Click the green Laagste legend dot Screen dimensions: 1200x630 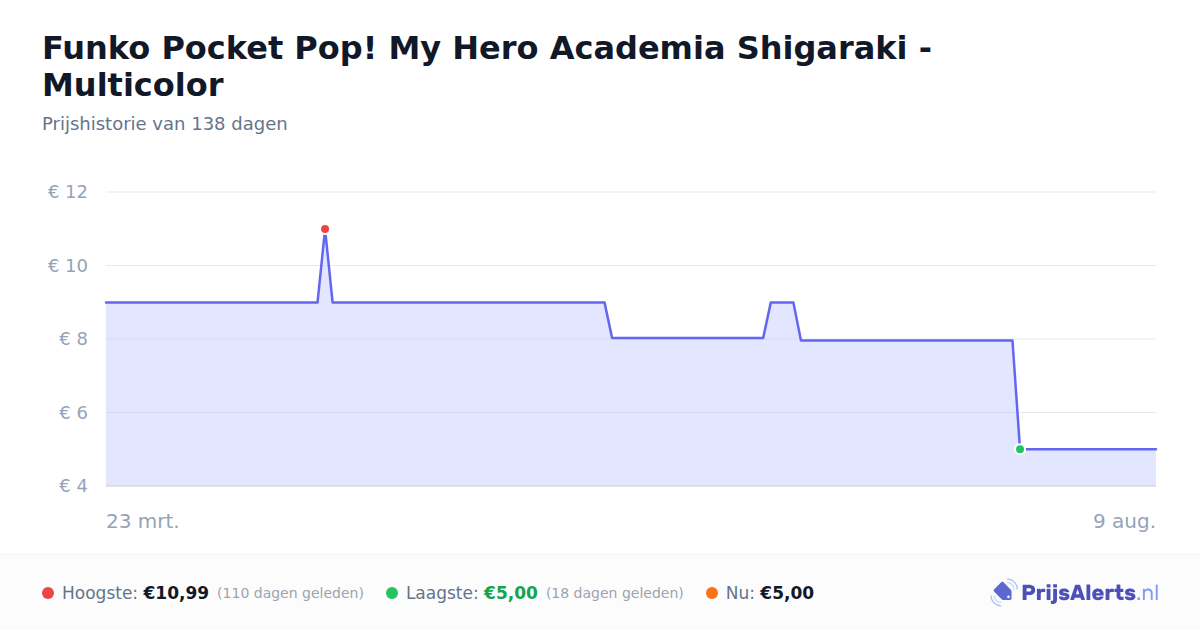(392, 593)
